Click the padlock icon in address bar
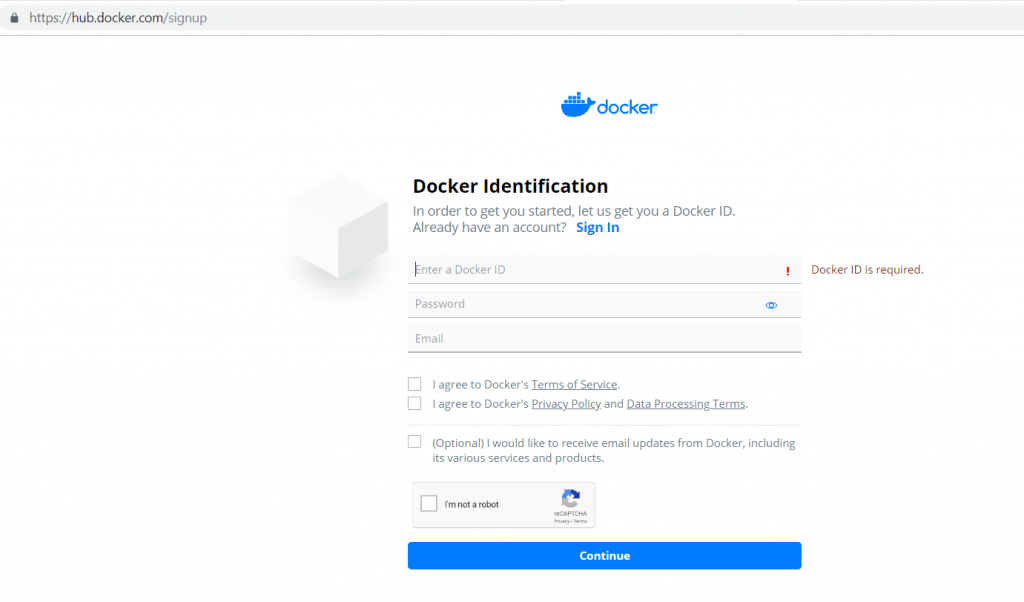1024x602 pixels. (x=14, y=18)
